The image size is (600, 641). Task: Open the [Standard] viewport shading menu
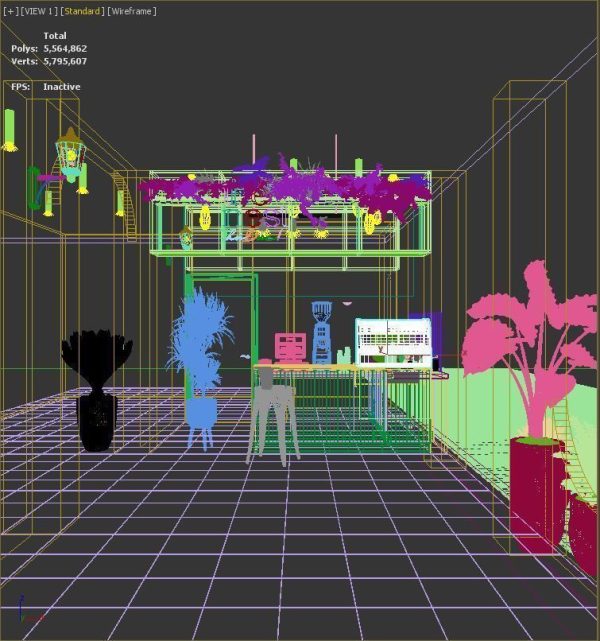coord(82,11)
